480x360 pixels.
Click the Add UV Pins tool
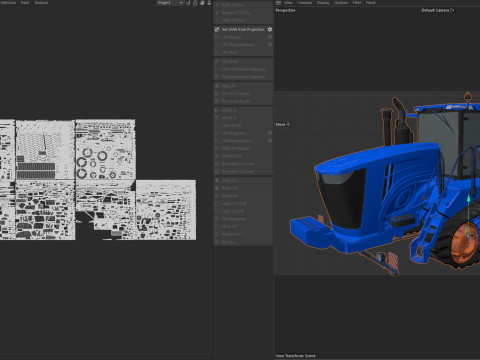243,5
